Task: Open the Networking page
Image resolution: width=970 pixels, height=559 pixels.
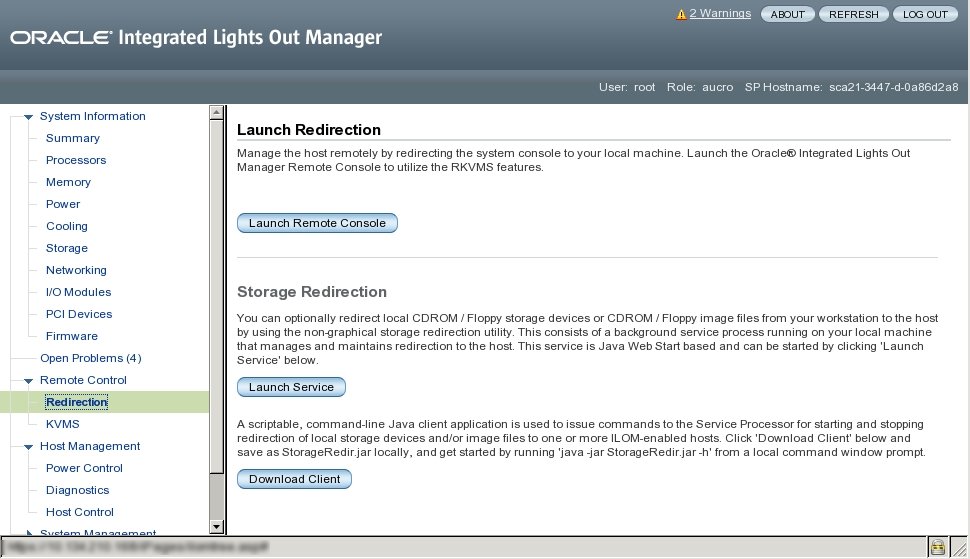Action: tap(75, 270)
